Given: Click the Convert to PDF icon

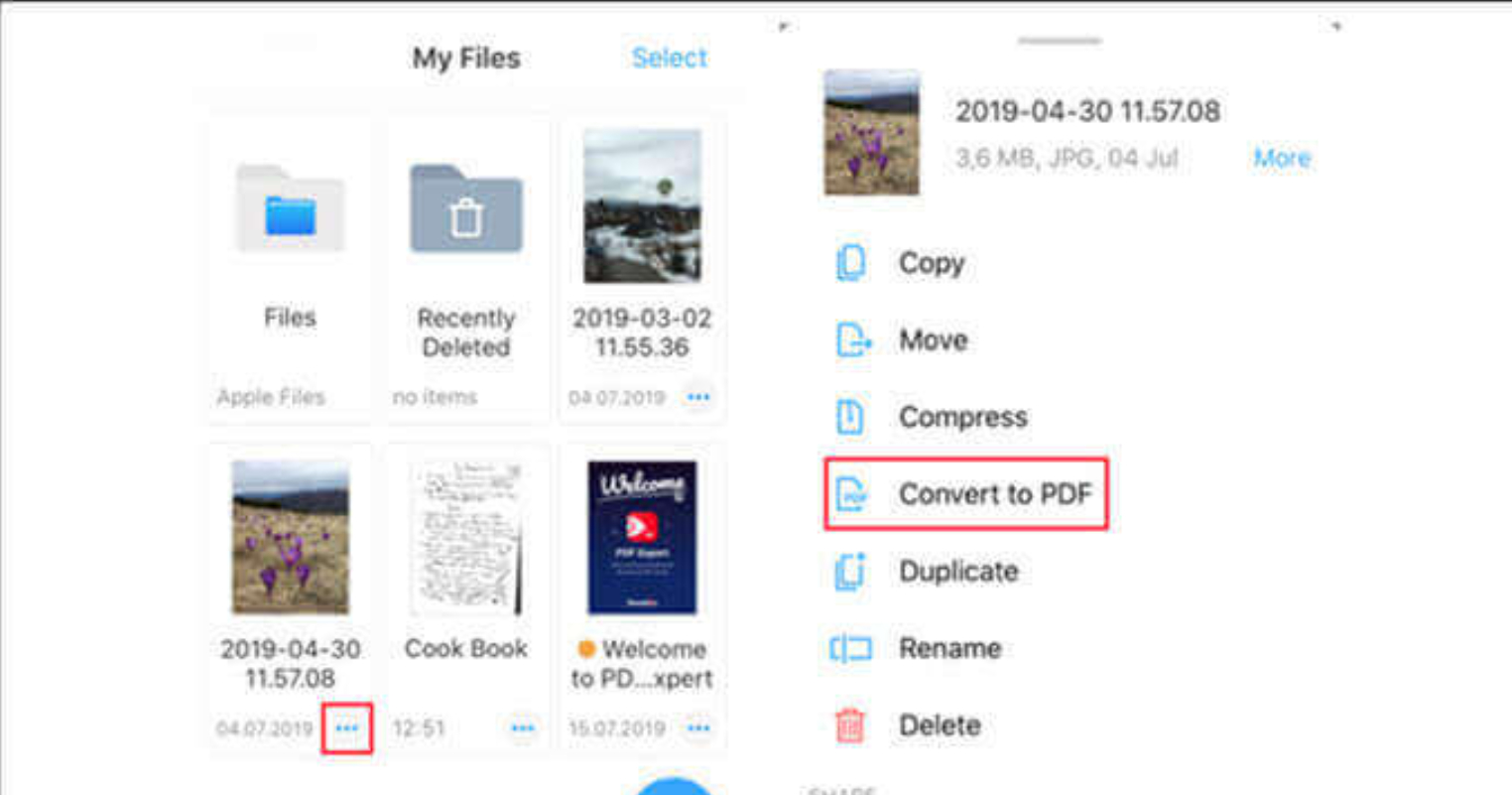Looking at the screenshot, I should (850, 493).
